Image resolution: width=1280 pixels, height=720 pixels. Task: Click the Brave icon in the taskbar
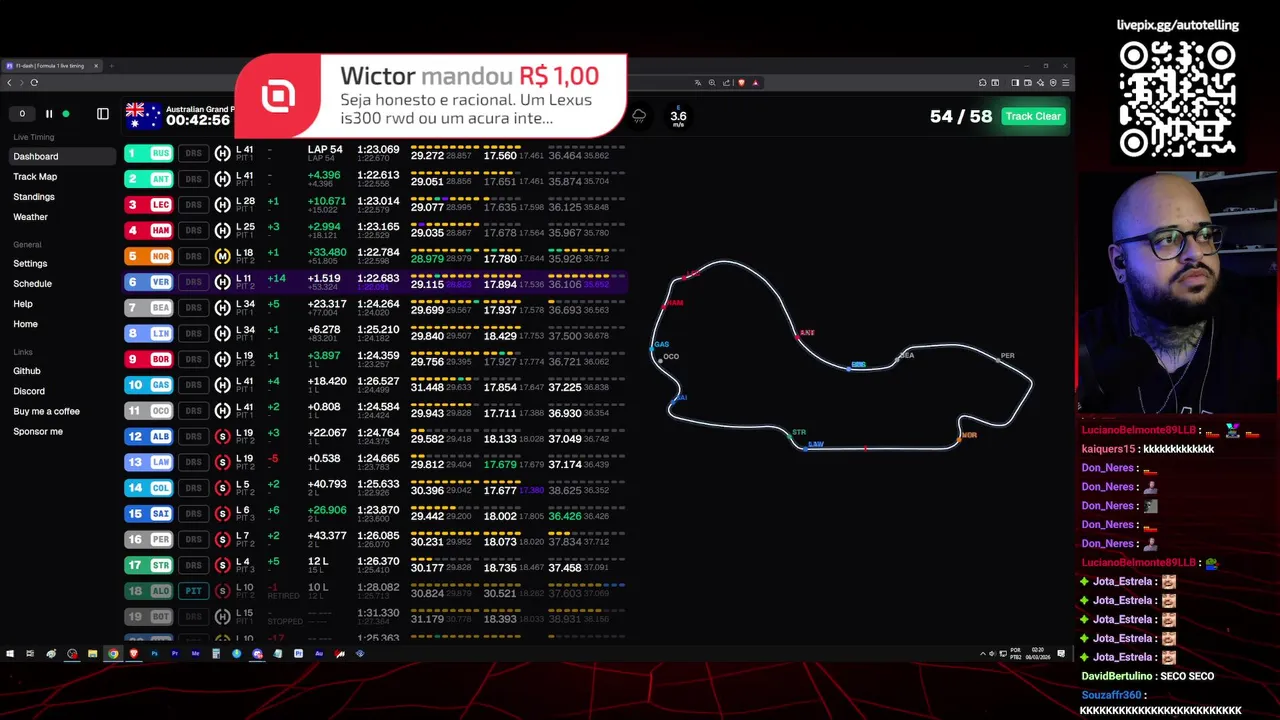point(133,654)
